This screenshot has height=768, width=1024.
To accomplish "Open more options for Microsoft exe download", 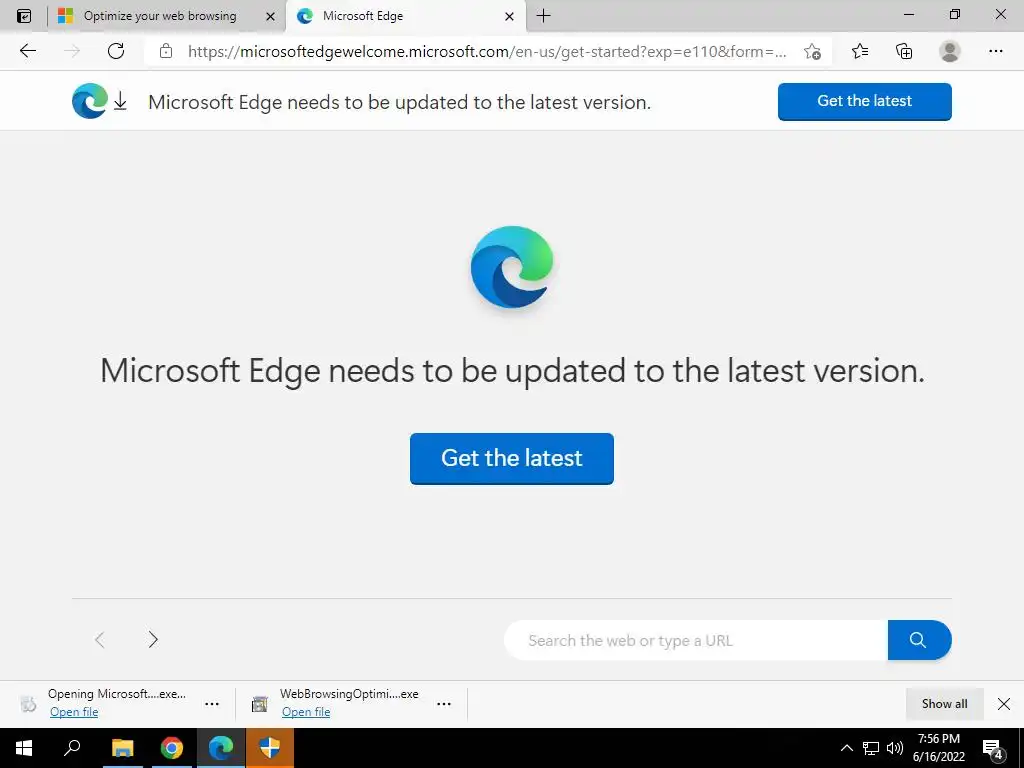I will [x=212, y=704].
